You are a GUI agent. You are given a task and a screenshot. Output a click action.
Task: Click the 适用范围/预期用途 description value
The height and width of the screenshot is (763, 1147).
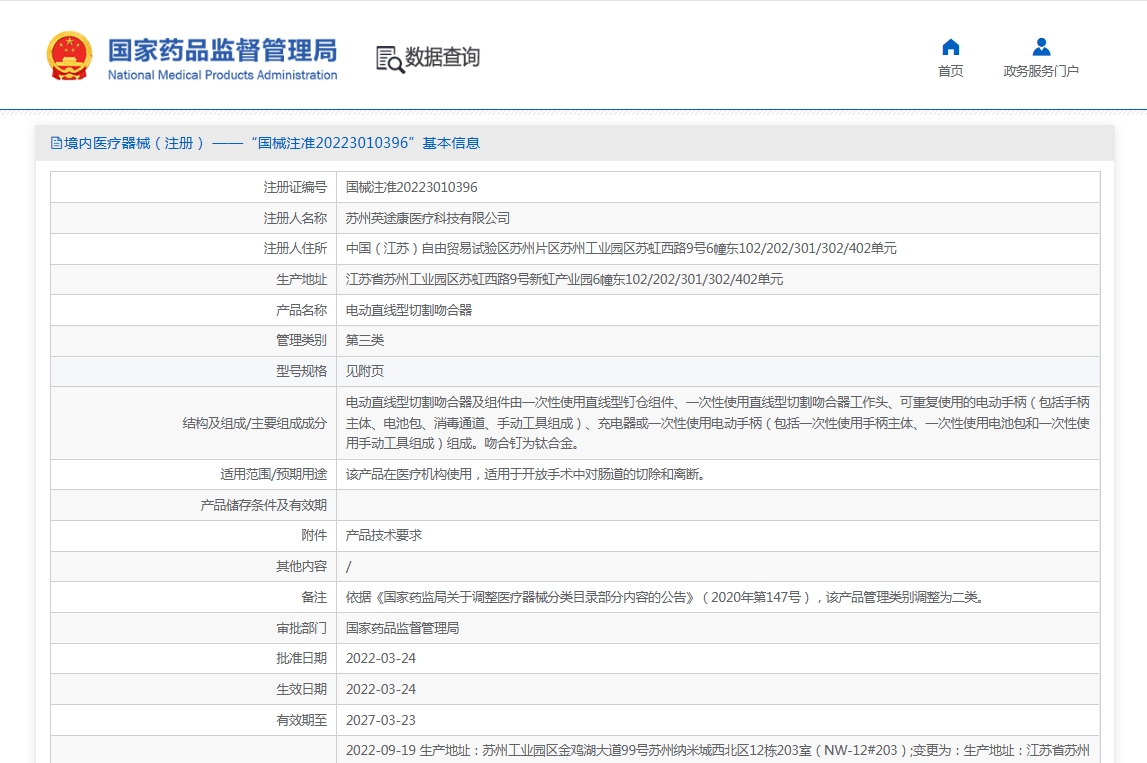527,474
